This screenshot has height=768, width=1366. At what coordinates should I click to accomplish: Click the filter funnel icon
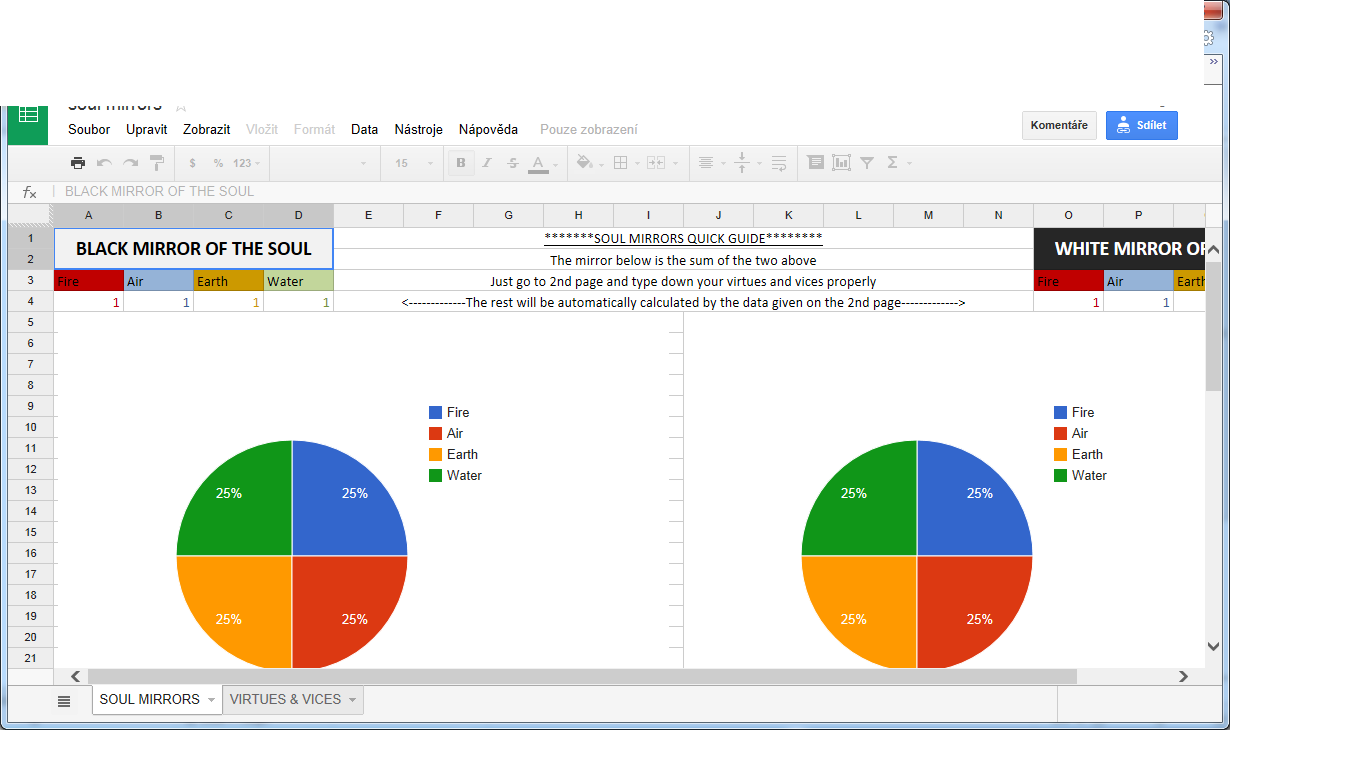click(x=867, y=163)
